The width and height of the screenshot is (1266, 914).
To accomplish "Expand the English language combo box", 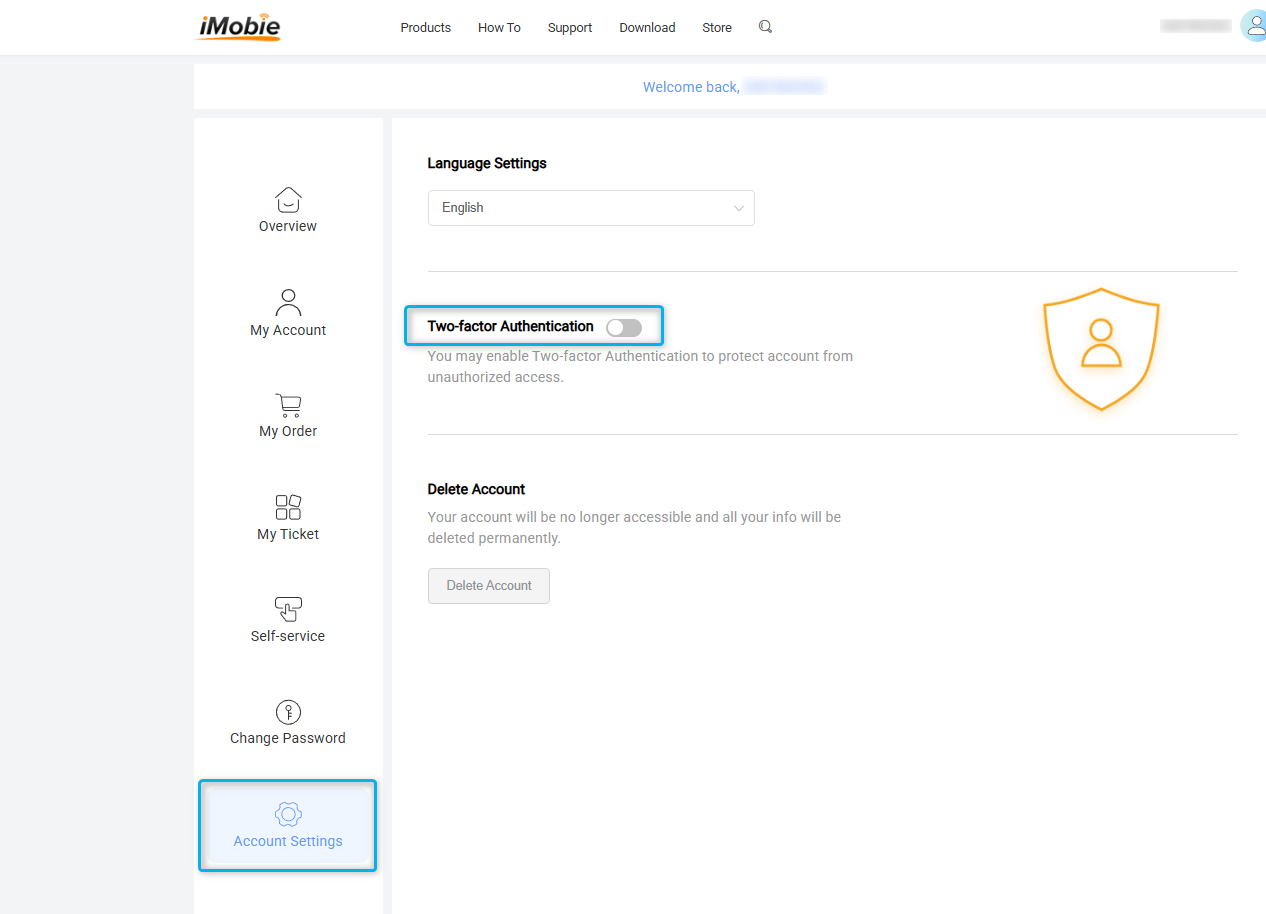I will 590,207.
